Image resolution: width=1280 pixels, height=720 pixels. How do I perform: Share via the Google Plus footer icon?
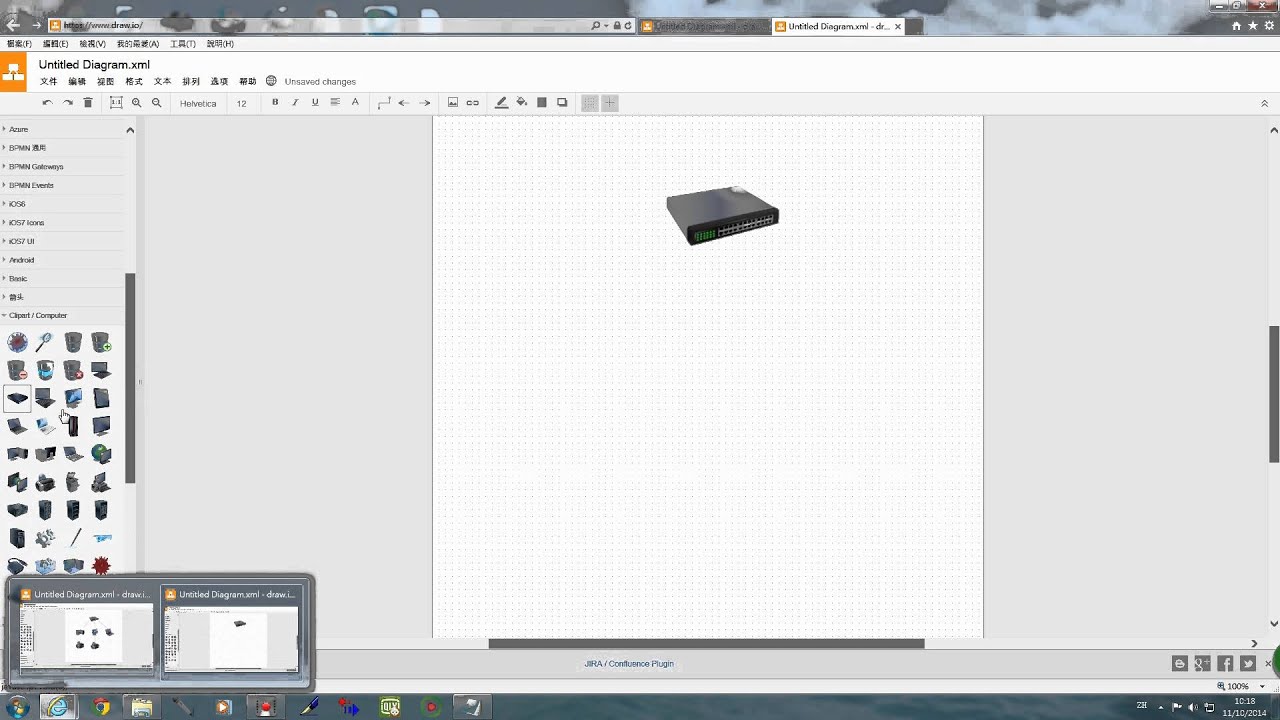[x=1202, y=663]
